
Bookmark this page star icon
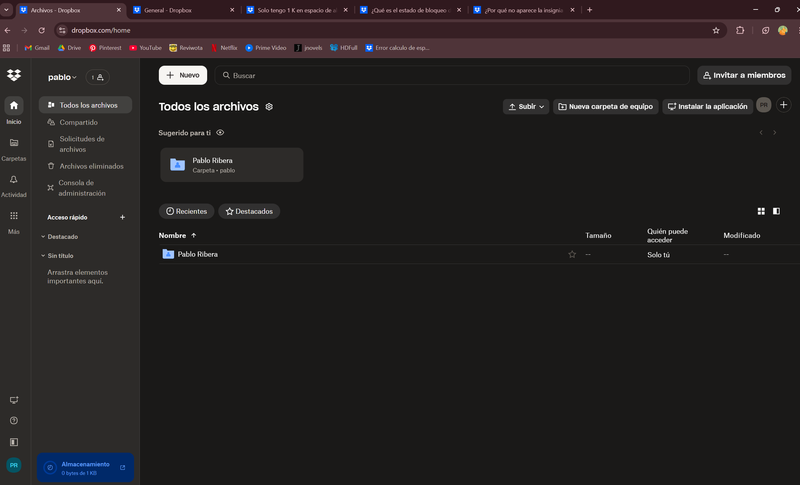coord(716,31)
